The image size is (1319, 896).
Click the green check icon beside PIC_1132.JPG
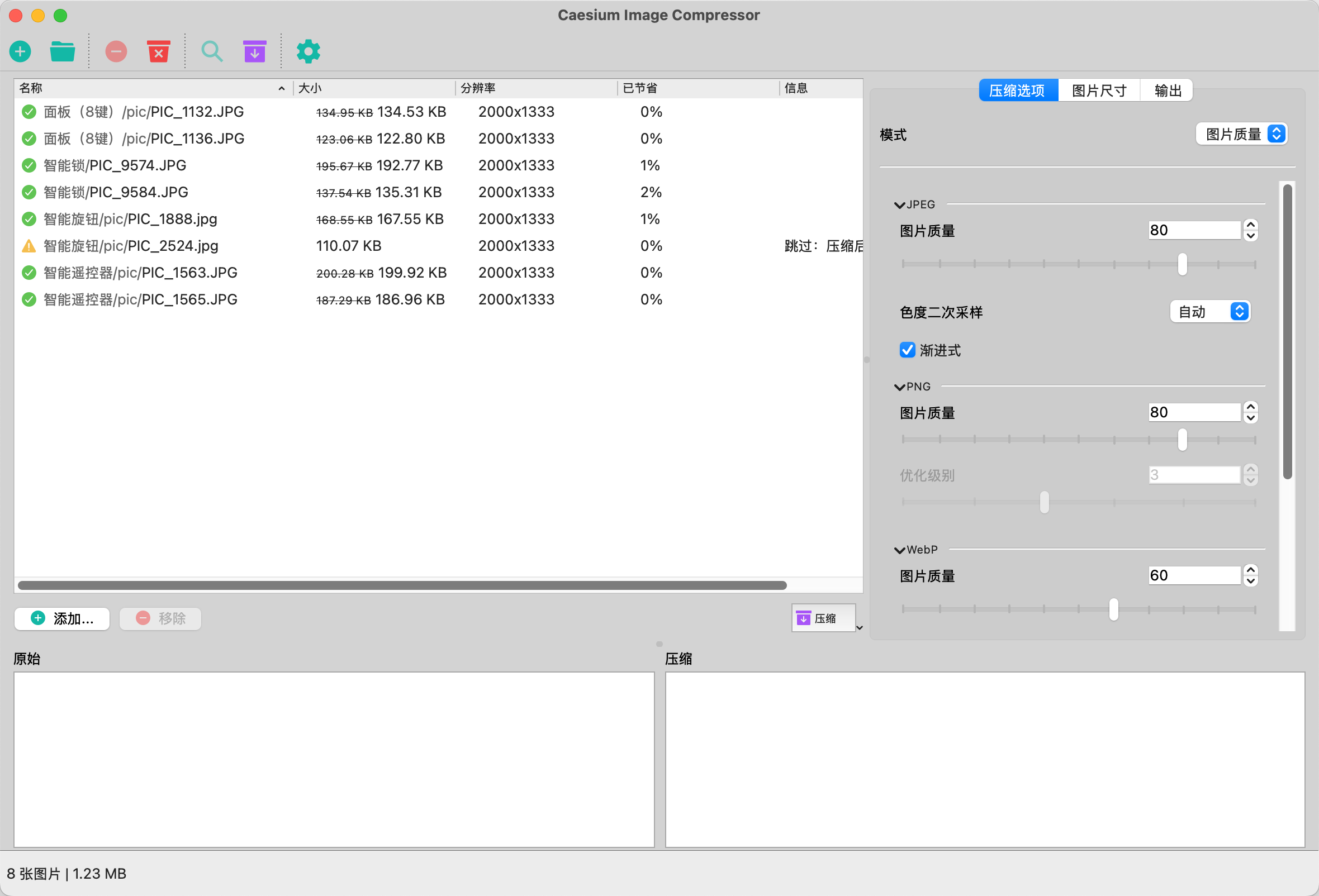[x=29, y=112]
